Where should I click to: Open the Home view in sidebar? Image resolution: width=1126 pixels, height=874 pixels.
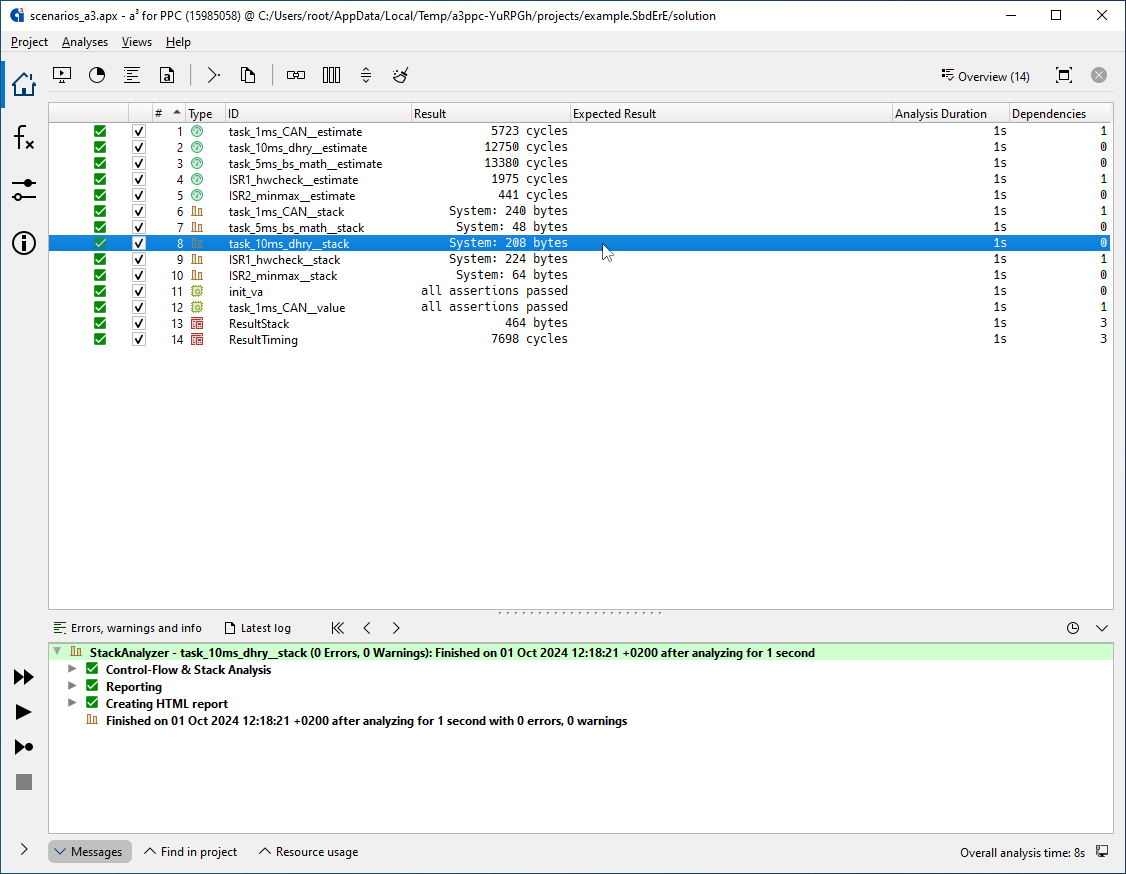coord(24,84)
